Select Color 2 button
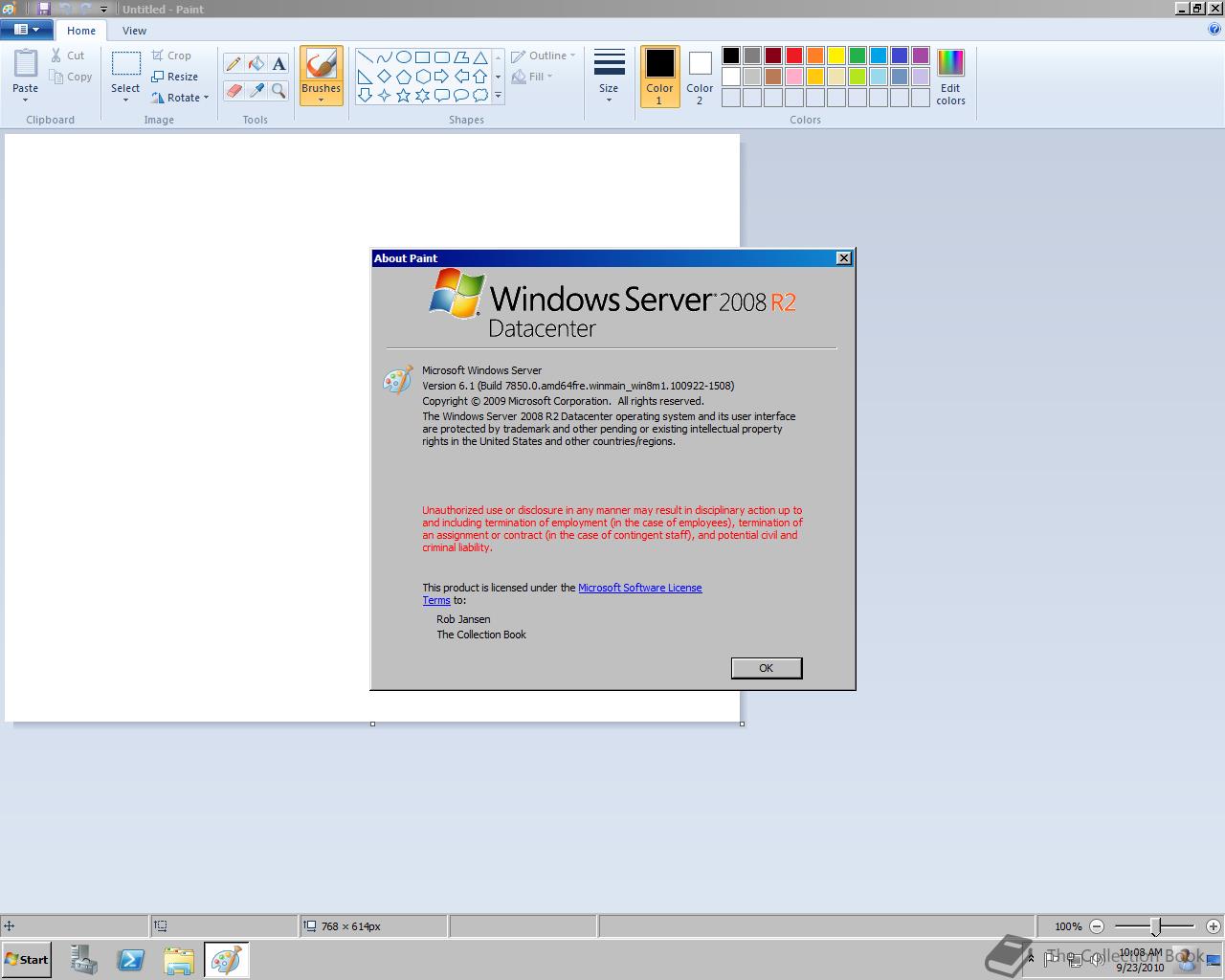 (x=700, y=77)
